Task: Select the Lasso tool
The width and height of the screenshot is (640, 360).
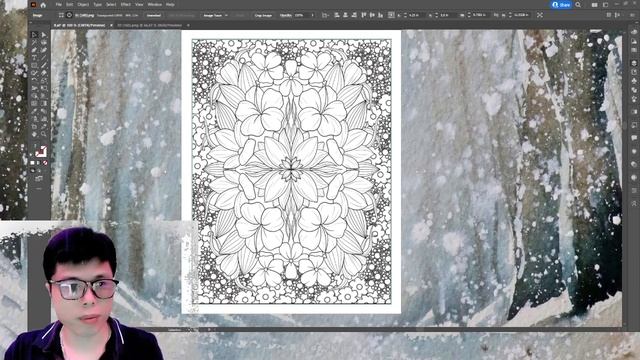Action: coord(44,42)
